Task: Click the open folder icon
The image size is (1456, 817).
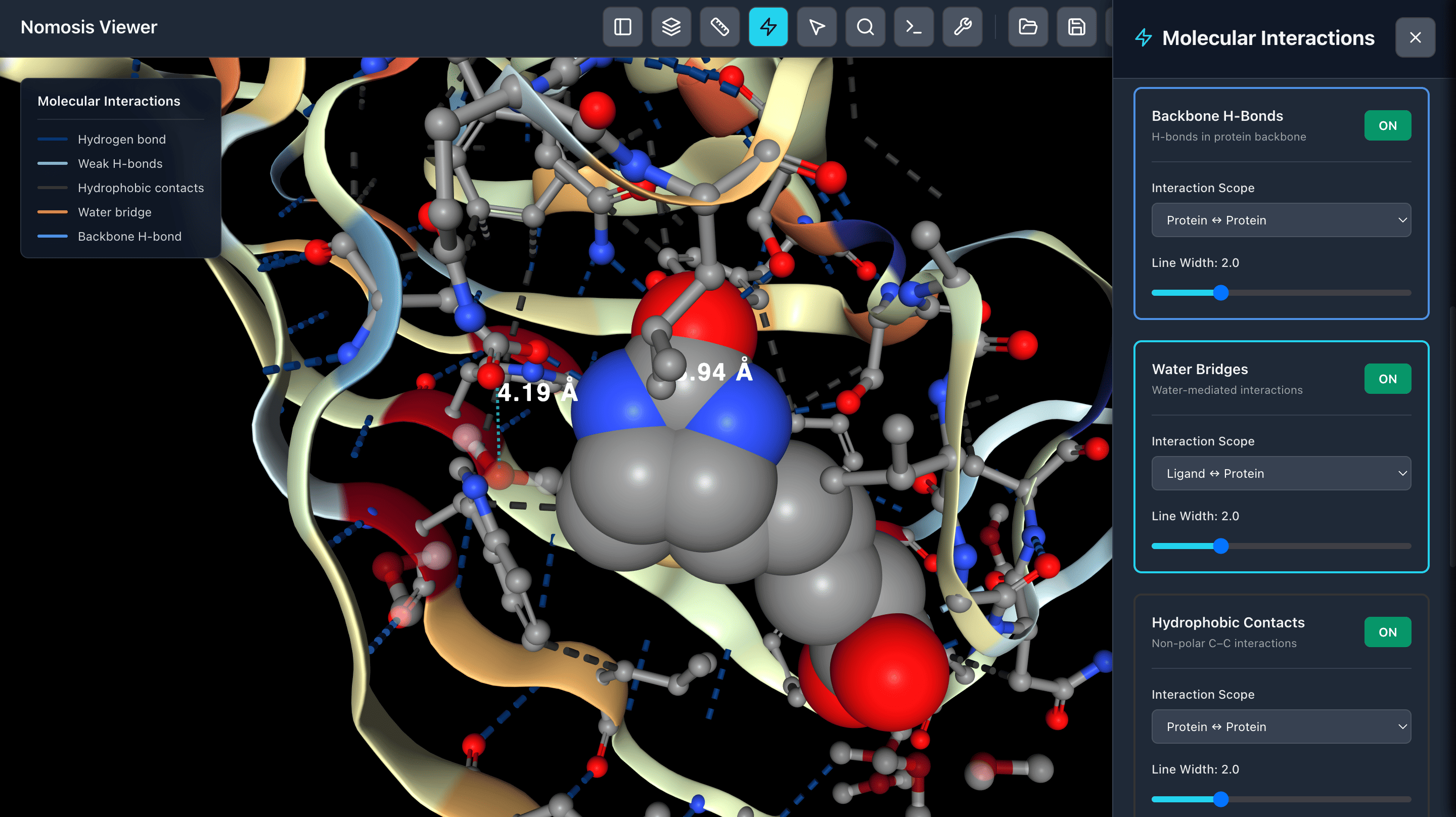Action: point(1028,27)
